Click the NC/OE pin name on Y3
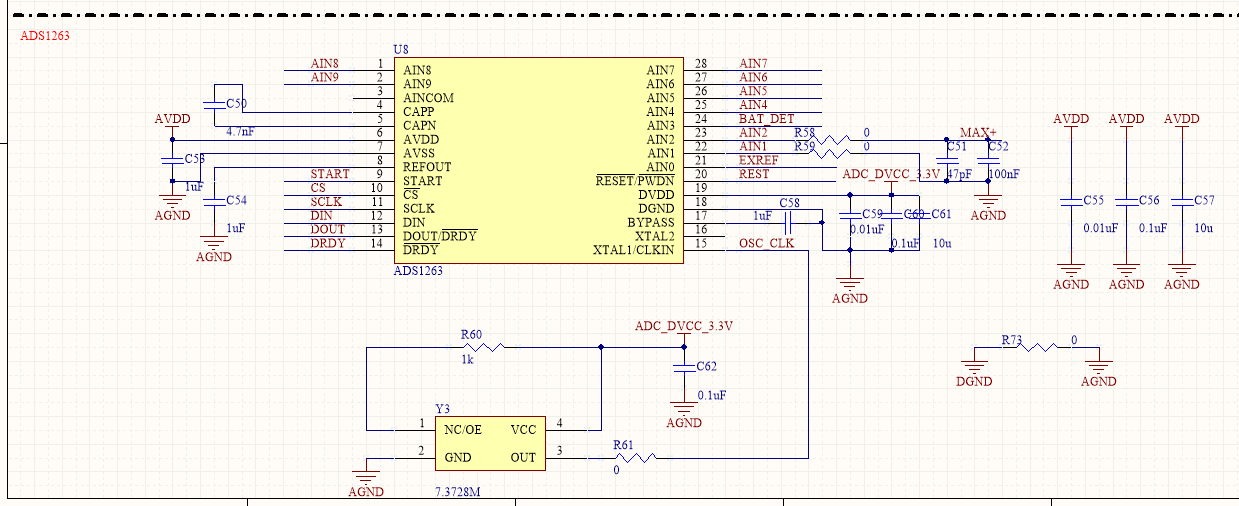 [x=463, y=430]
